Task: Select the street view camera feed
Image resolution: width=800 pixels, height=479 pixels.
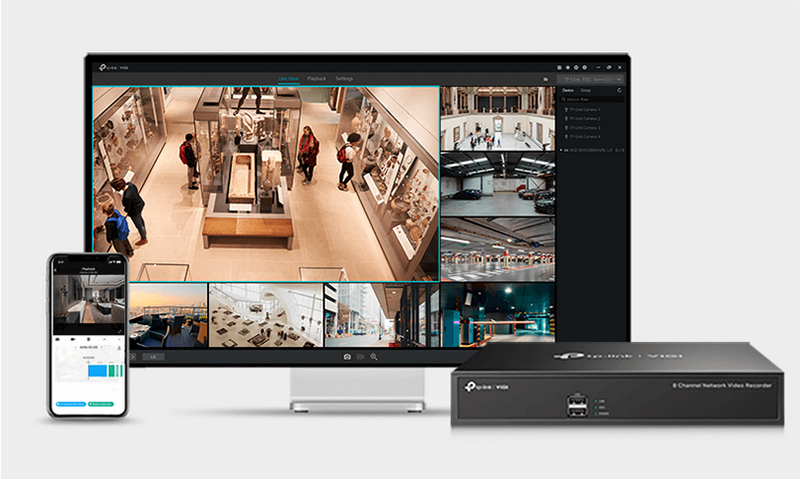Action: pyautogui.click(x=382, y=315)
